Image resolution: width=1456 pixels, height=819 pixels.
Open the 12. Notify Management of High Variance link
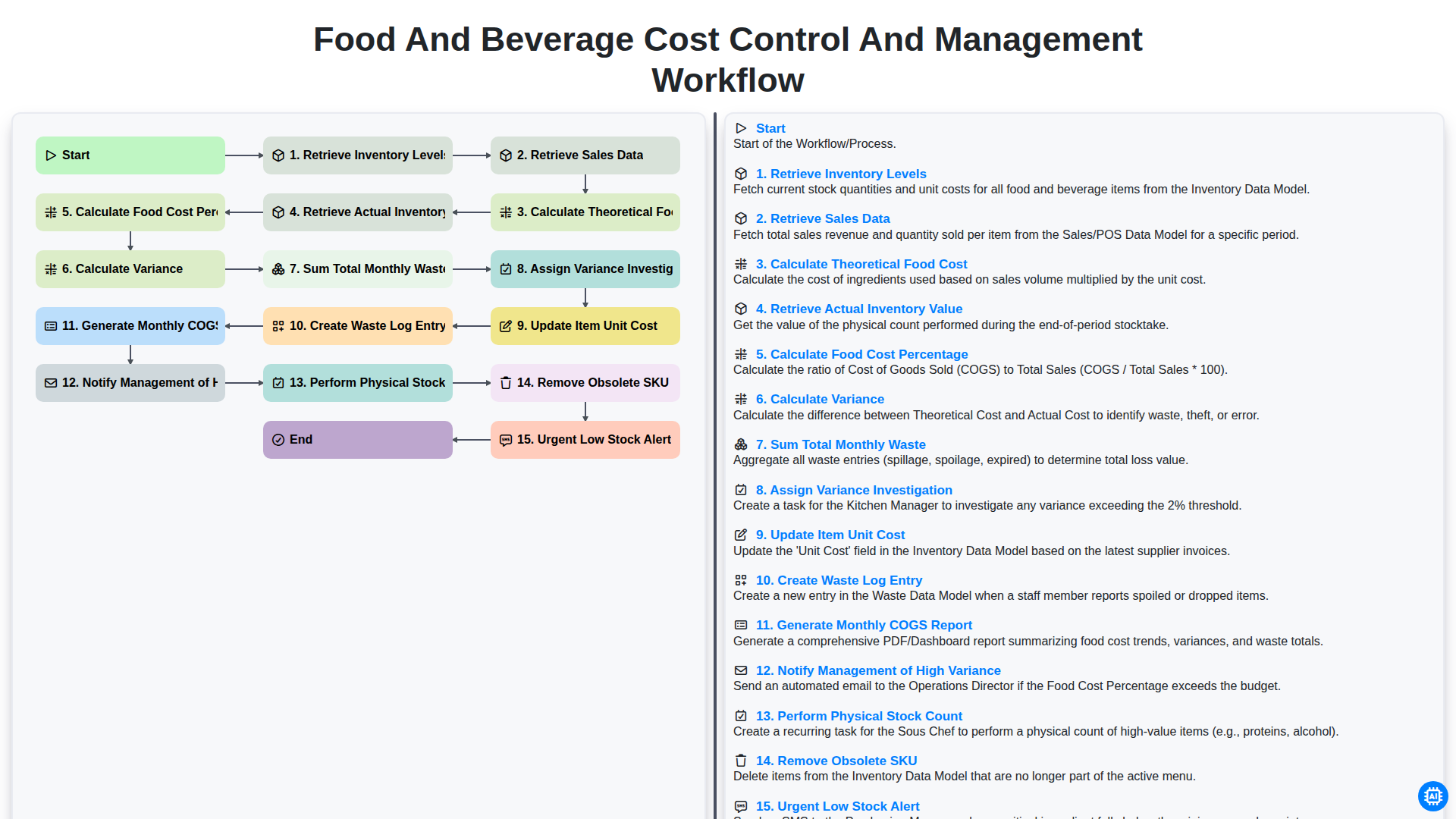pos(878,670)
